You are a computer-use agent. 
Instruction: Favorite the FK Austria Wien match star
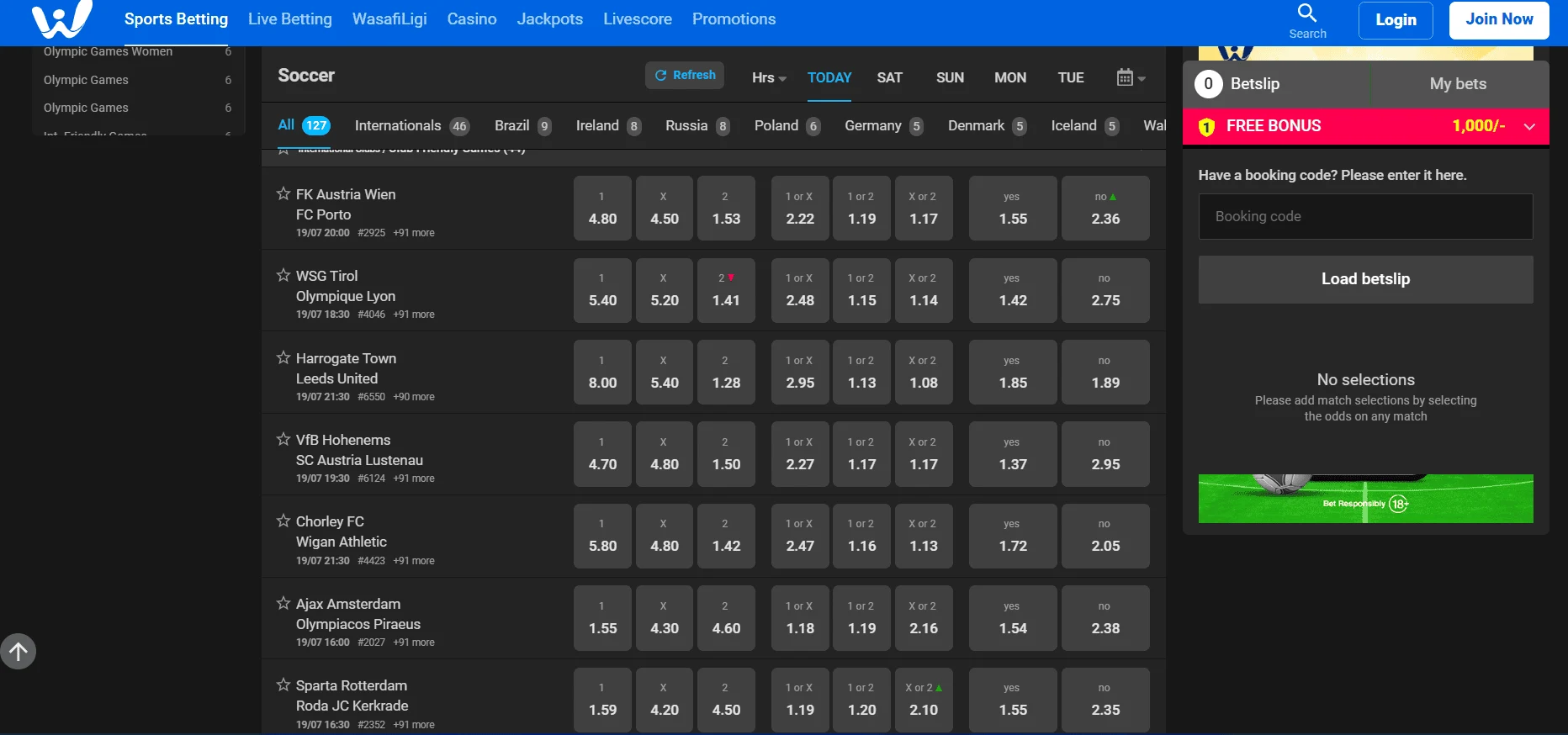pyautogui.click(x=283, y=193)
